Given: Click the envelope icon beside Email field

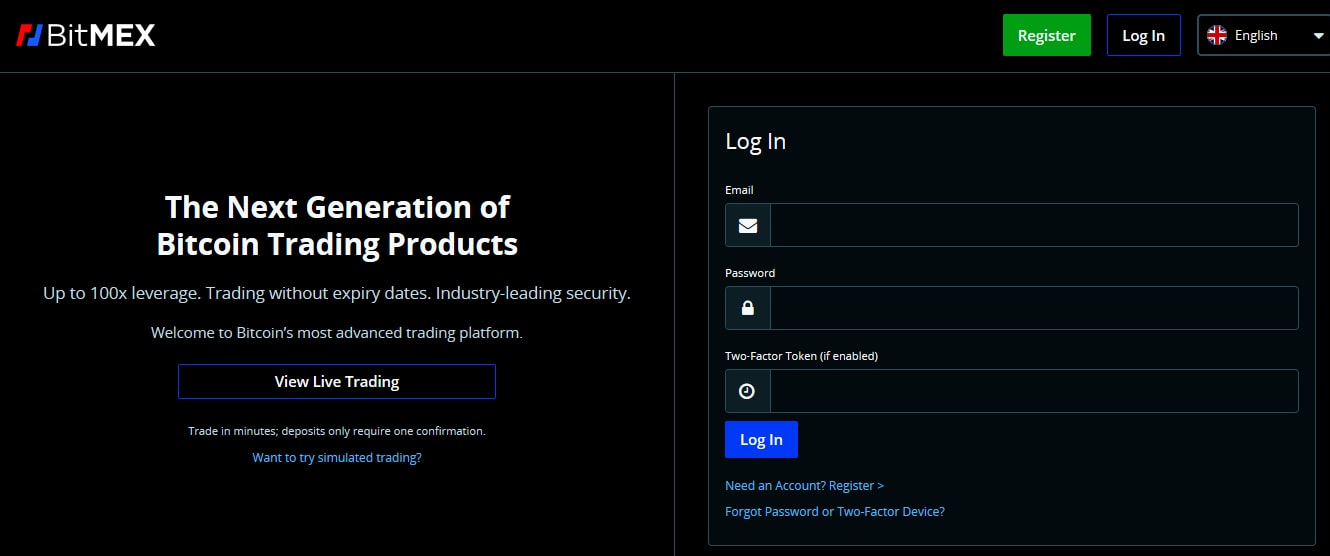Looking at the screenshot, I should 748,225.
